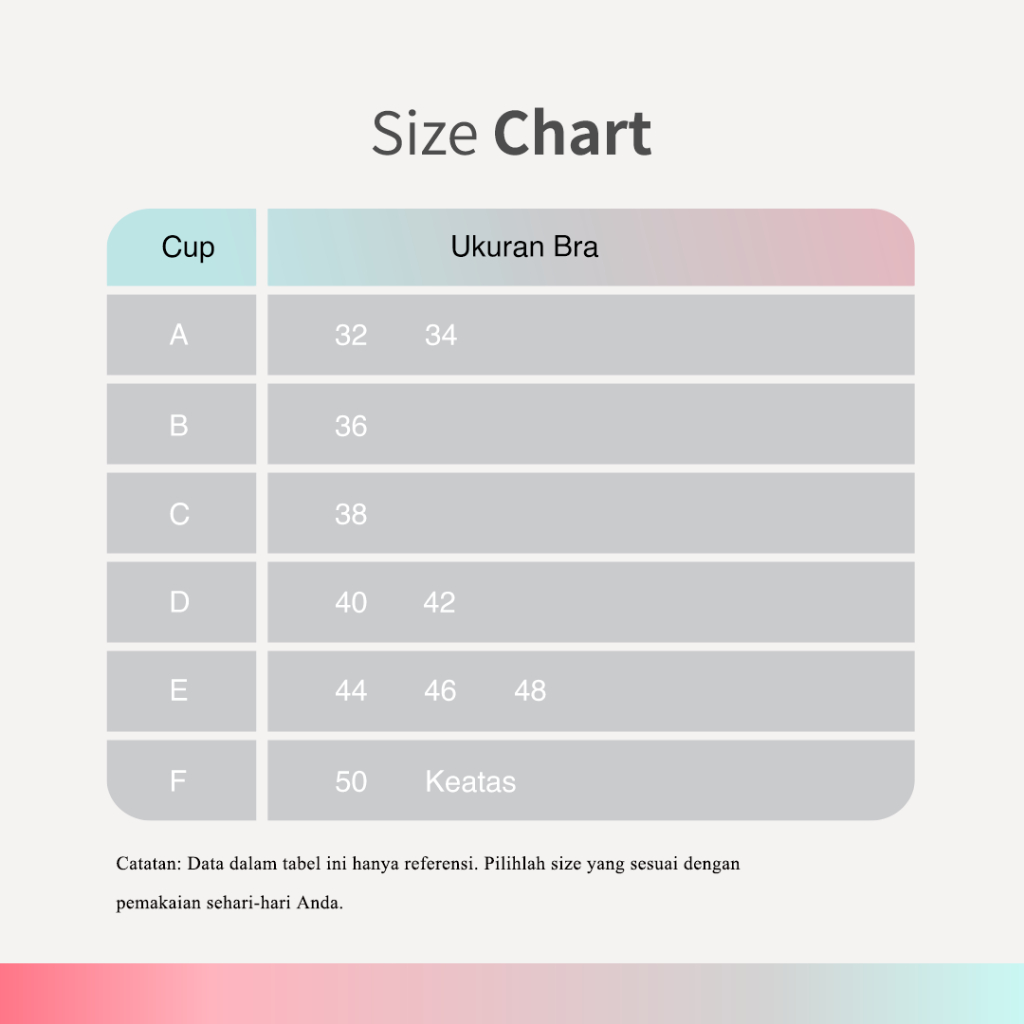Pick bra size 42
Image resolution: width=1024 pixels, height=1024 pixels.
(439, 603)
